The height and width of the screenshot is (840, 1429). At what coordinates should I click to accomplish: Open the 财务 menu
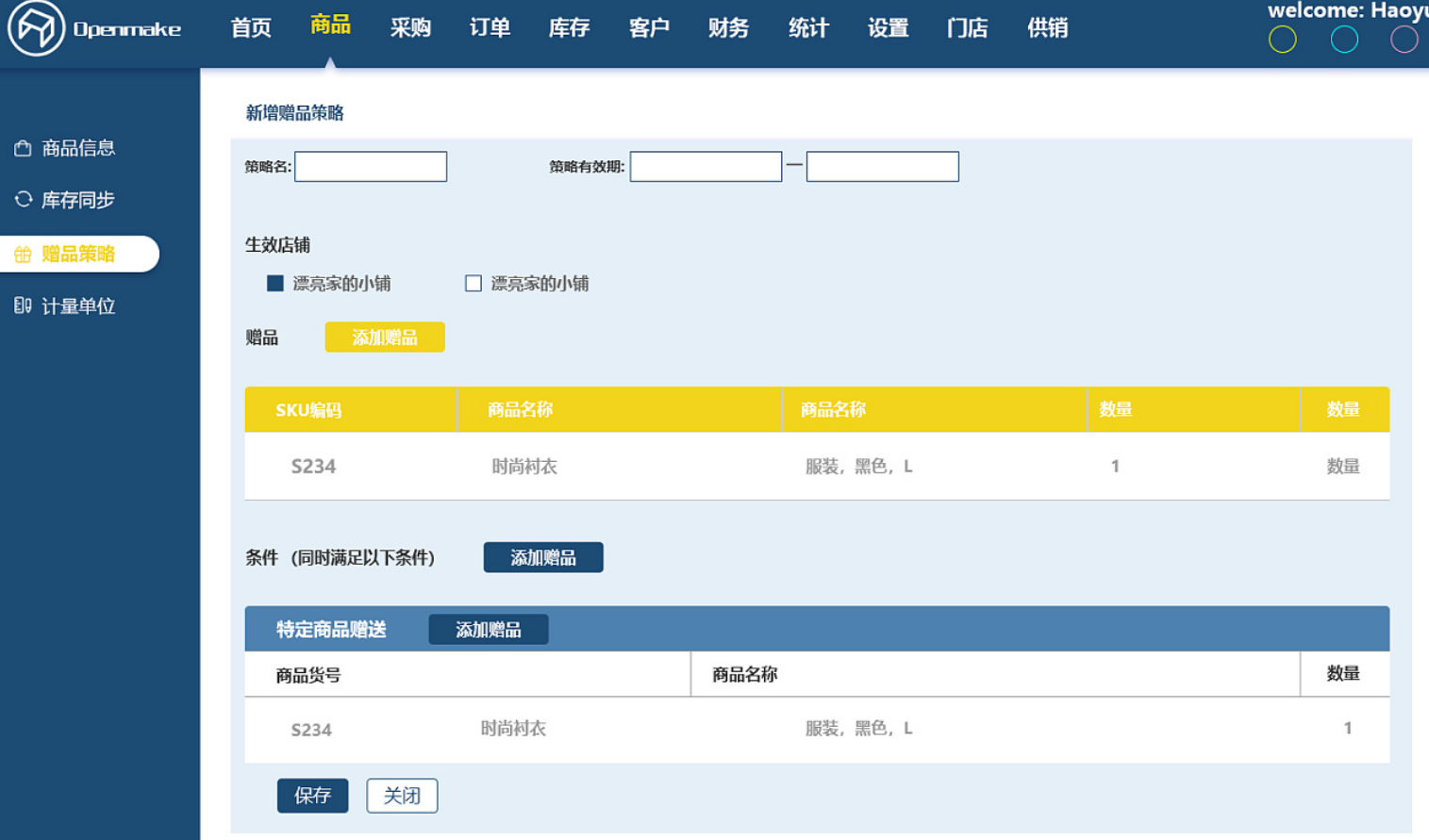(x=728, y=28)
